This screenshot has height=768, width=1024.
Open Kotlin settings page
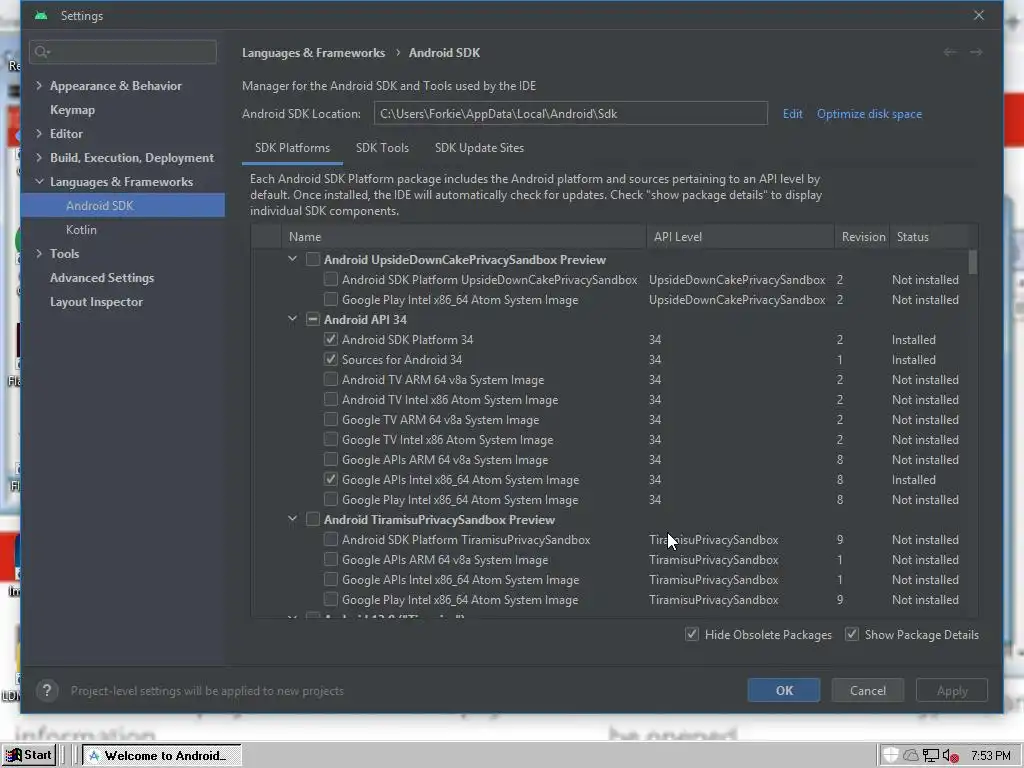[81, 229]
